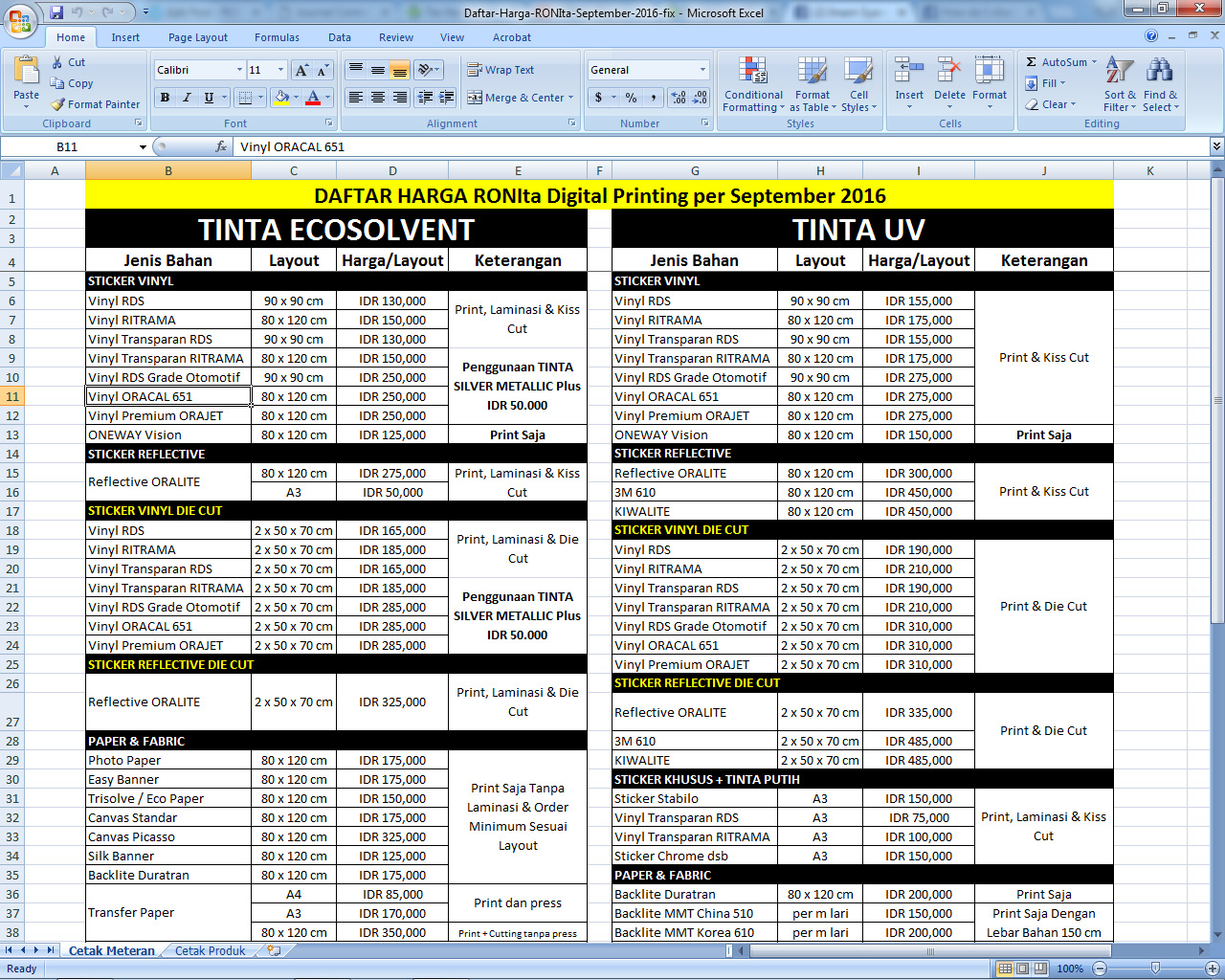The image size is (1225, 980).
Task: Switch to the View tab
Action: coord(452,37)
